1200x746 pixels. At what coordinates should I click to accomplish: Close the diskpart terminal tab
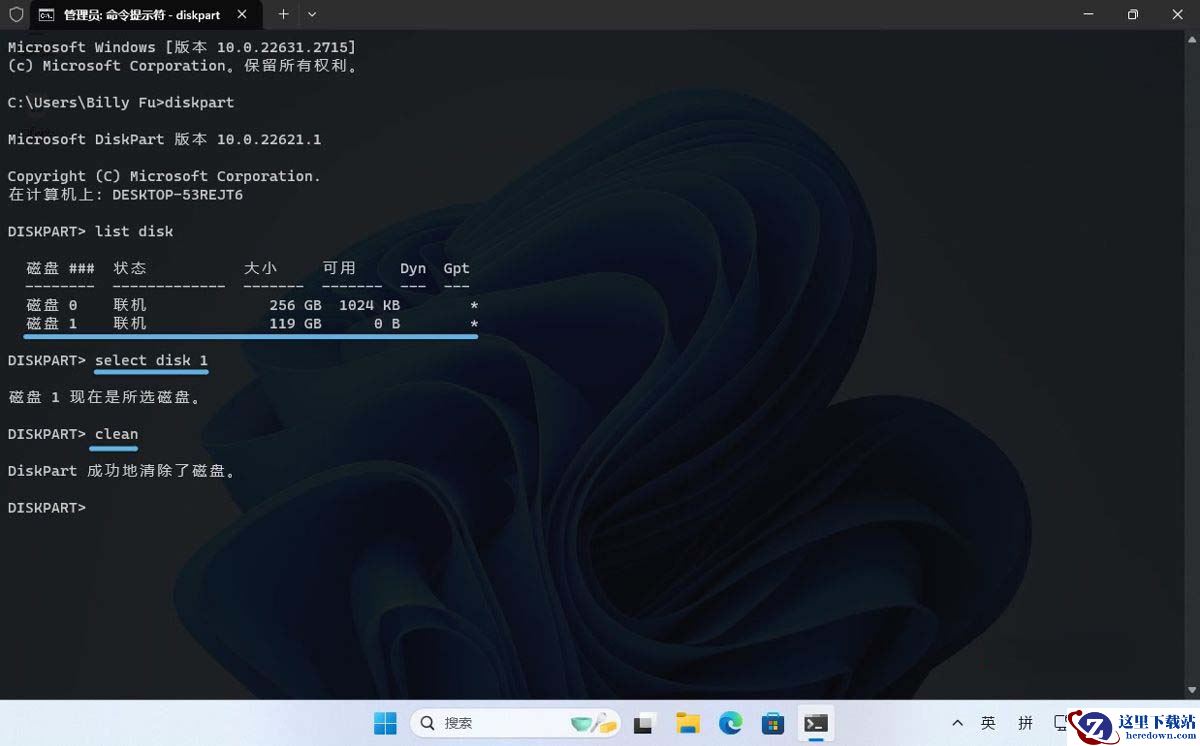pos(242,15)
